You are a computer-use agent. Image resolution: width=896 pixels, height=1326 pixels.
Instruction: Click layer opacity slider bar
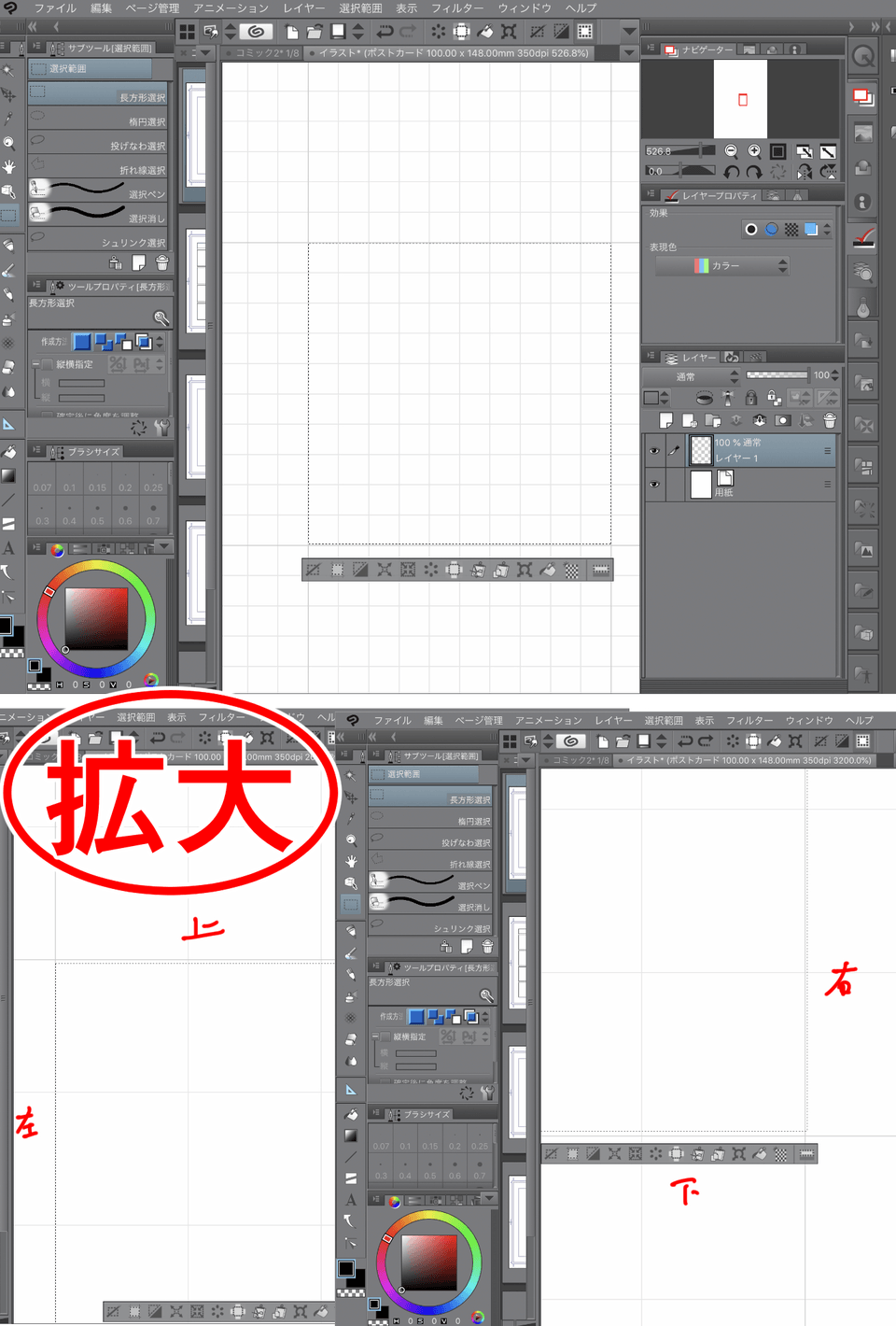click(x=777, y=375)
